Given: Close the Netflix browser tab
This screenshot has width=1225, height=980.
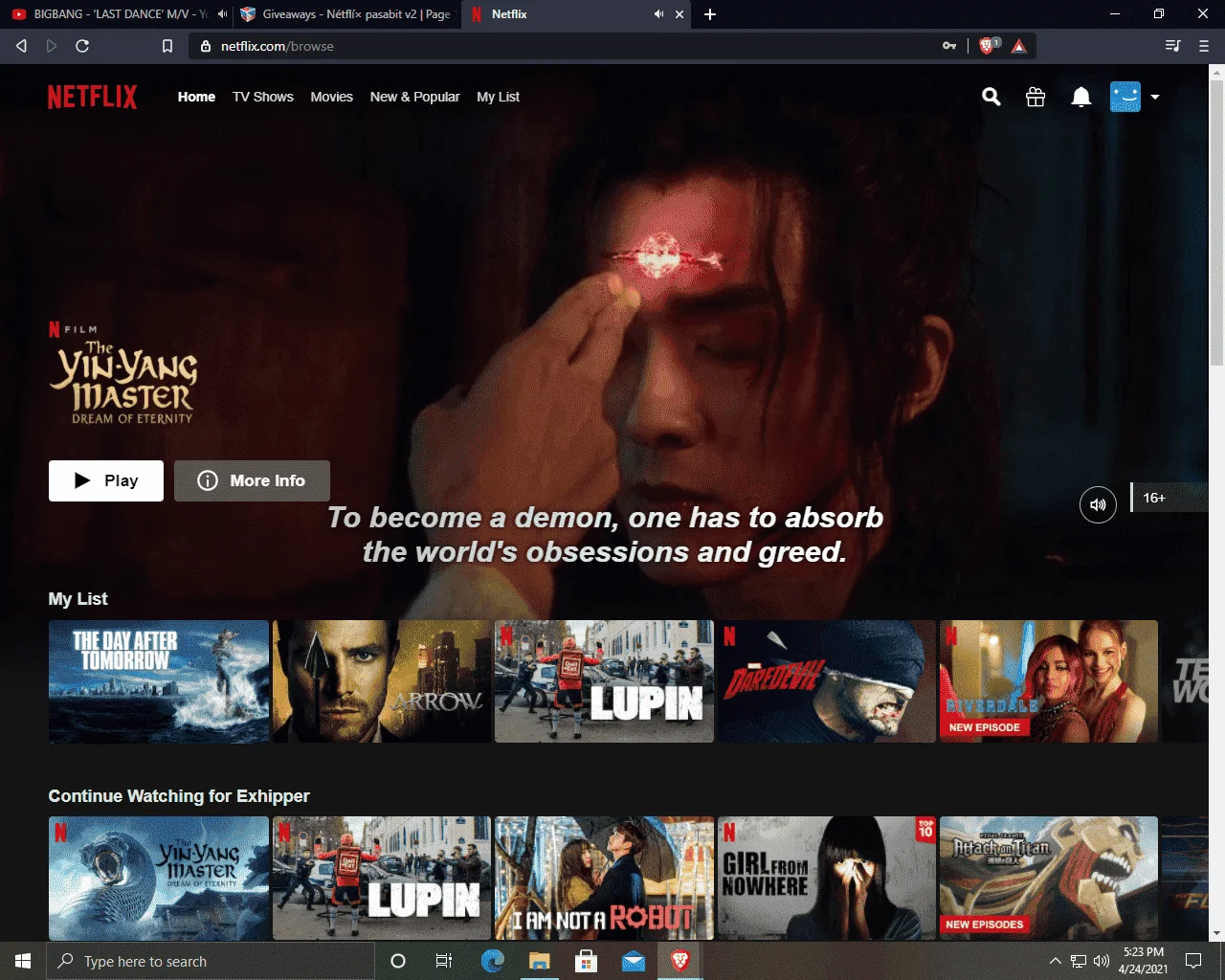Looking at the screenshot, I should coord(679,14).
